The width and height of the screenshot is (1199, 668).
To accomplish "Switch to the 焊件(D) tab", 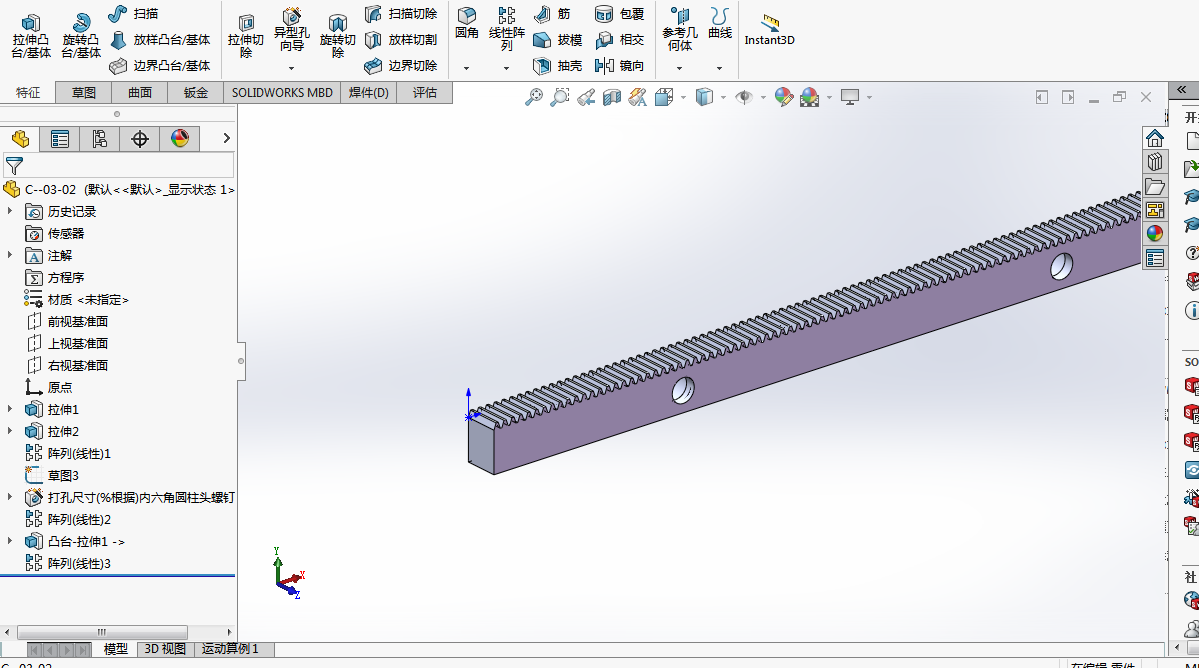I will coord(369,92).
